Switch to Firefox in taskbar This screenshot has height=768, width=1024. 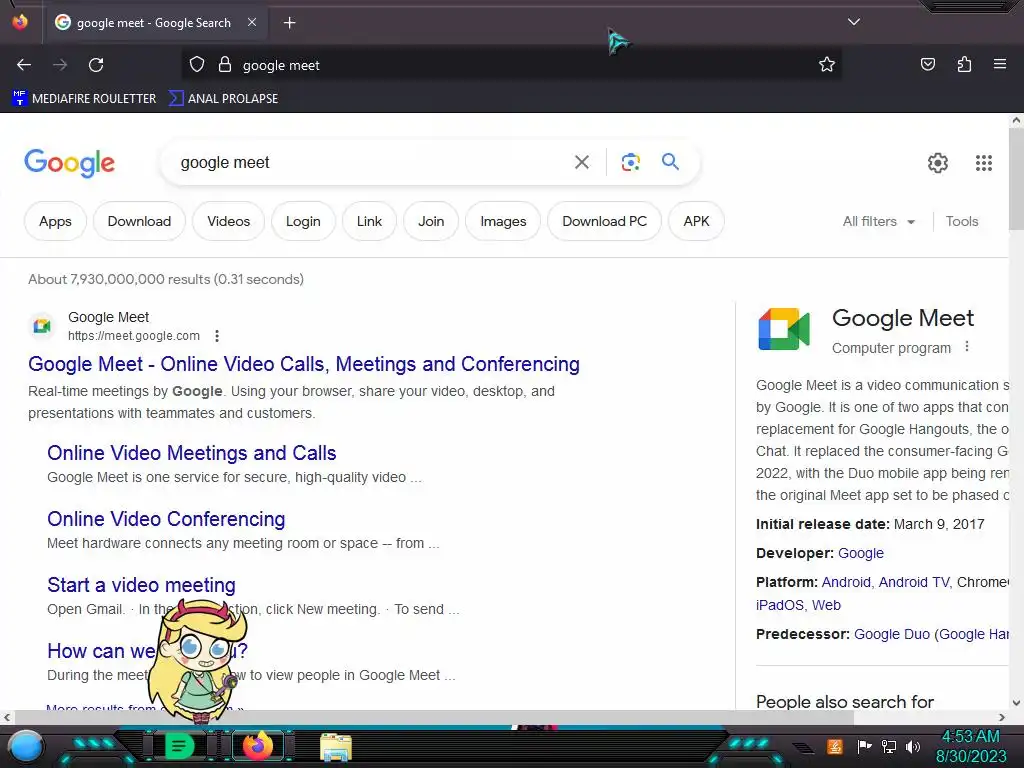[x=257, y=746]
